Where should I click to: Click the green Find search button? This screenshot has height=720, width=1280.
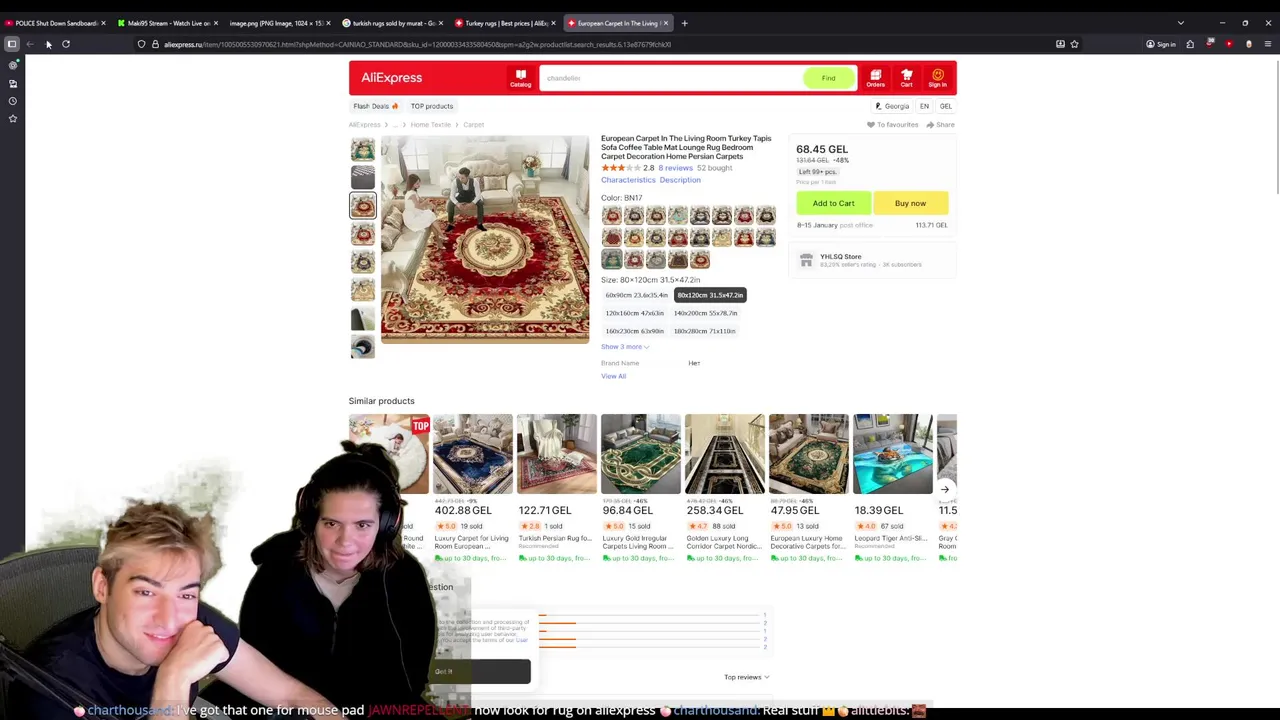[x=828, y=78]
